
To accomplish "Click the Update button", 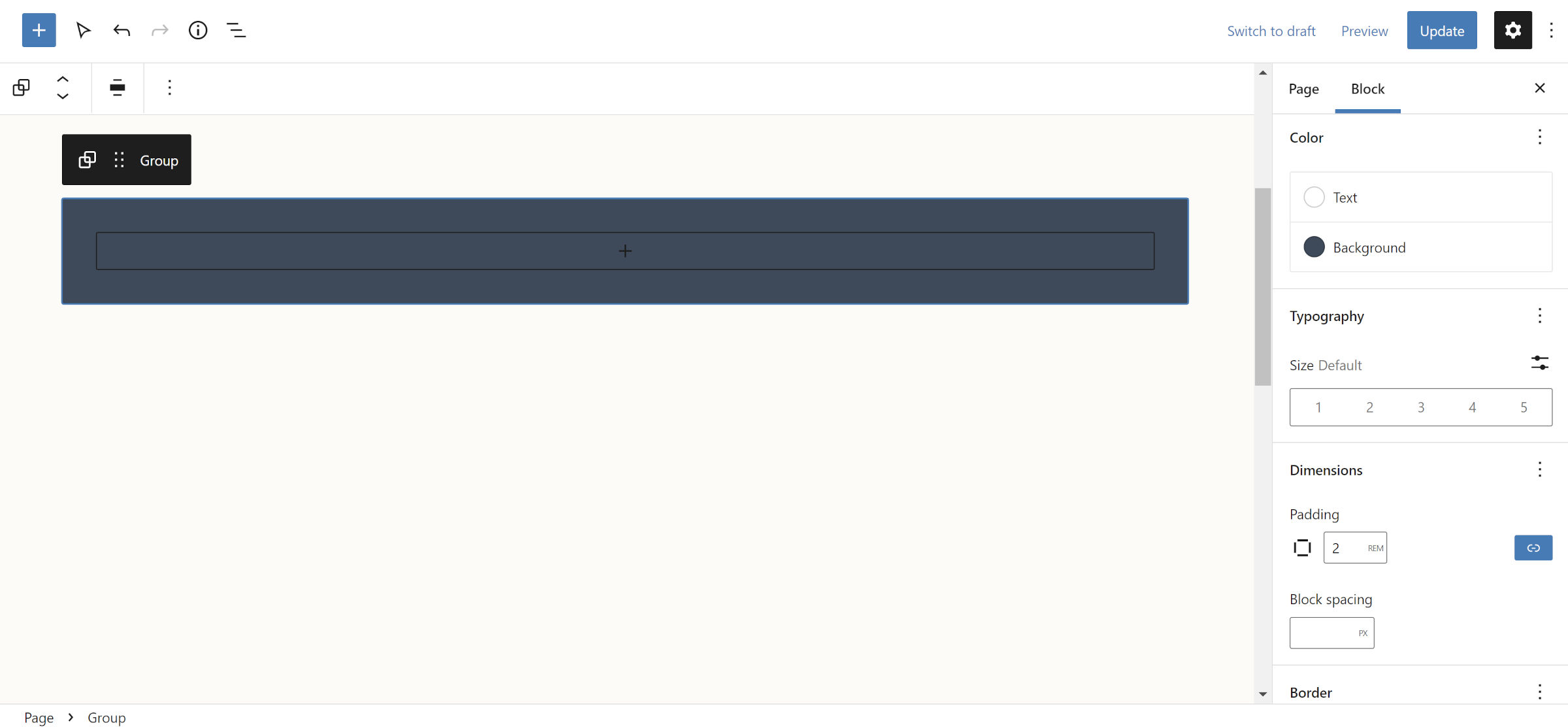I will pyautogui.click(x=1442, y=30).
